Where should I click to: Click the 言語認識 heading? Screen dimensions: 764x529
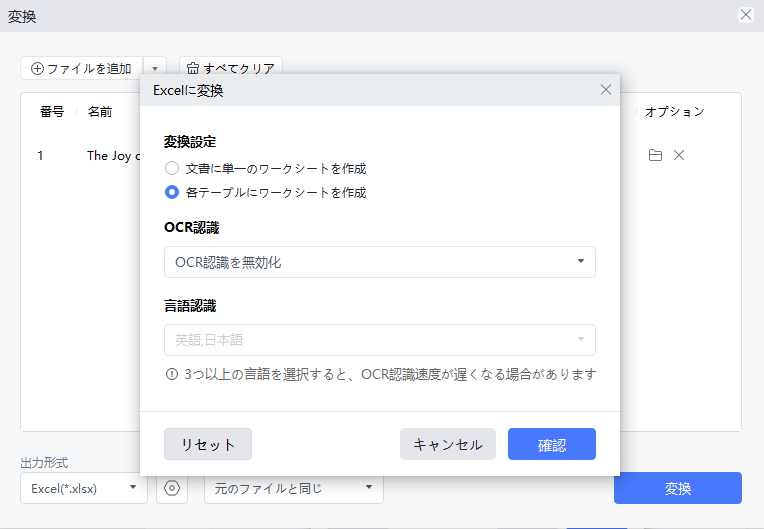(x=190, y=306)
